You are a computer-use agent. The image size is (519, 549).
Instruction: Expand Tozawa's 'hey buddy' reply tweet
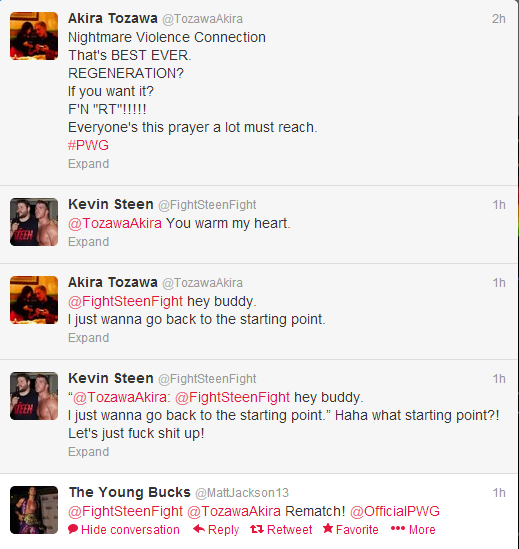coord(89,338)
